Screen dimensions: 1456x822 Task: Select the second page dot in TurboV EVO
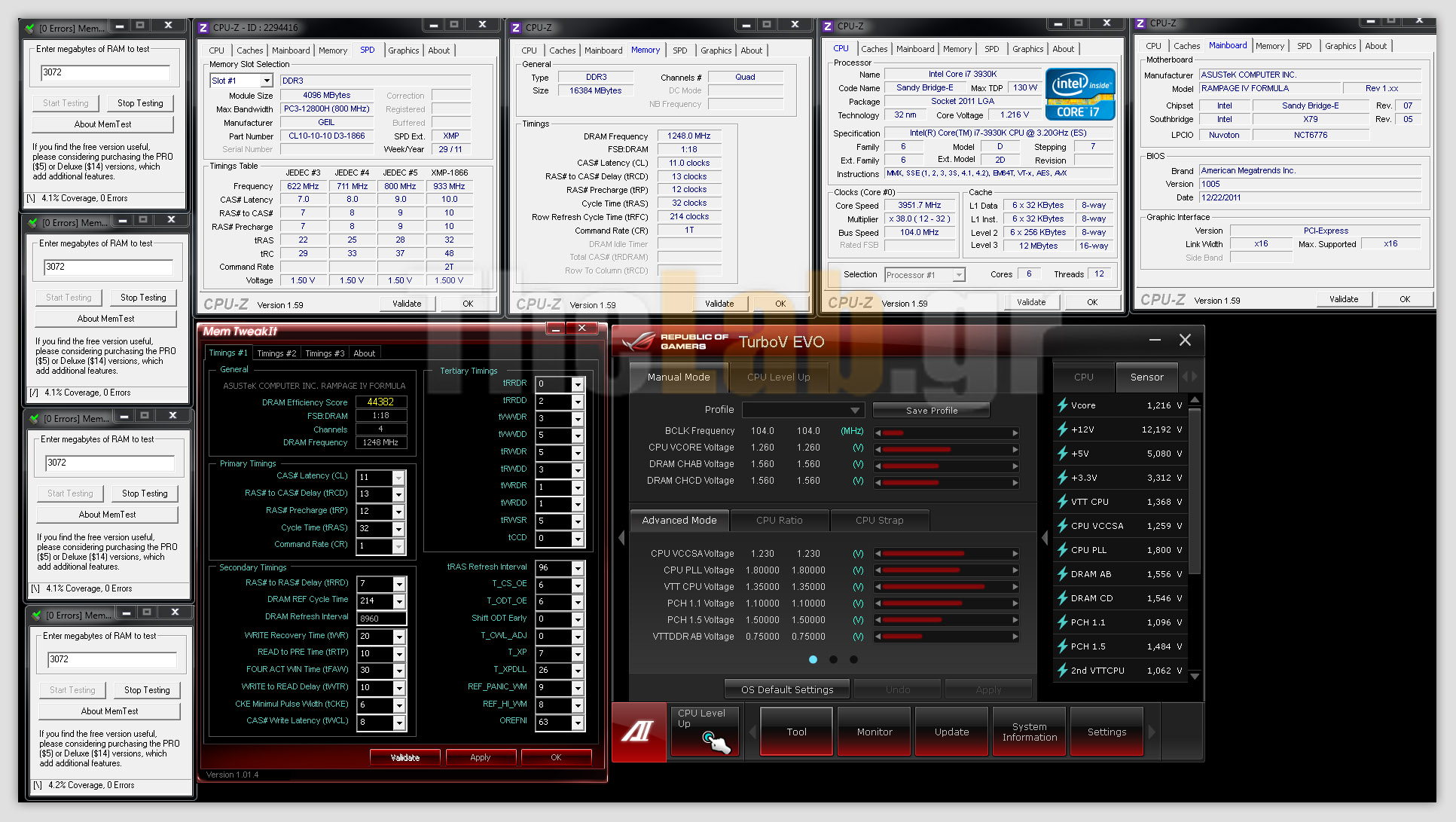[x=833, y=659]
